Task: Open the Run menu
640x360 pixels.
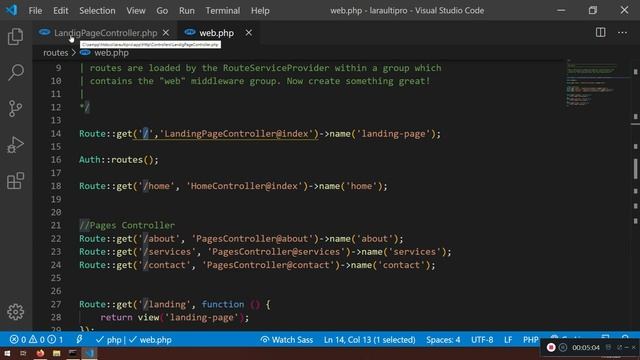Action: [187, 11]
